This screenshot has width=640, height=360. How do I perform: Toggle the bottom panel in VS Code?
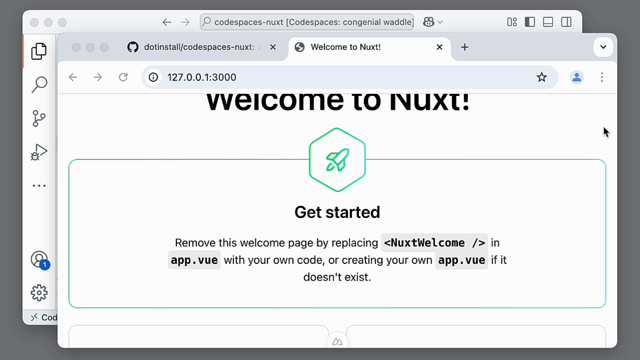[548, 22]
